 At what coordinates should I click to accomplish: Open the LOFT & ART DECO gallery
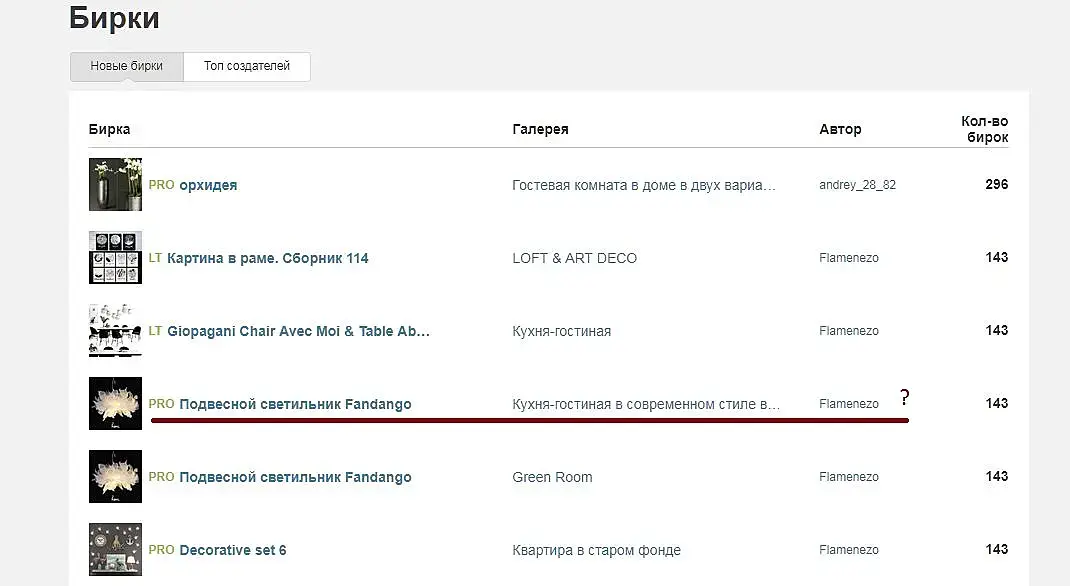(574, 258)
